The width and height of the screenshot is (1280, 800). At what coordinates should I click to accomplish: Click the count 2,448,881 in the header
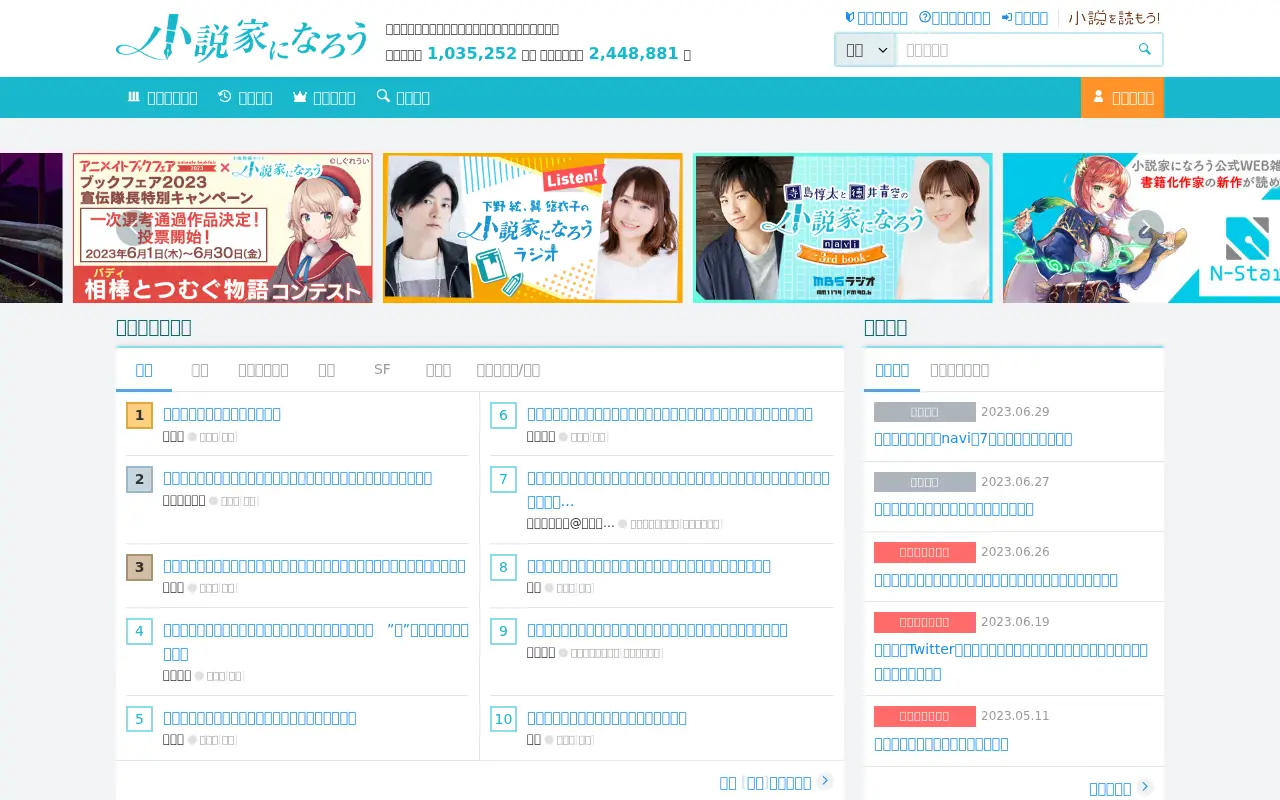[x=633, y=54]
